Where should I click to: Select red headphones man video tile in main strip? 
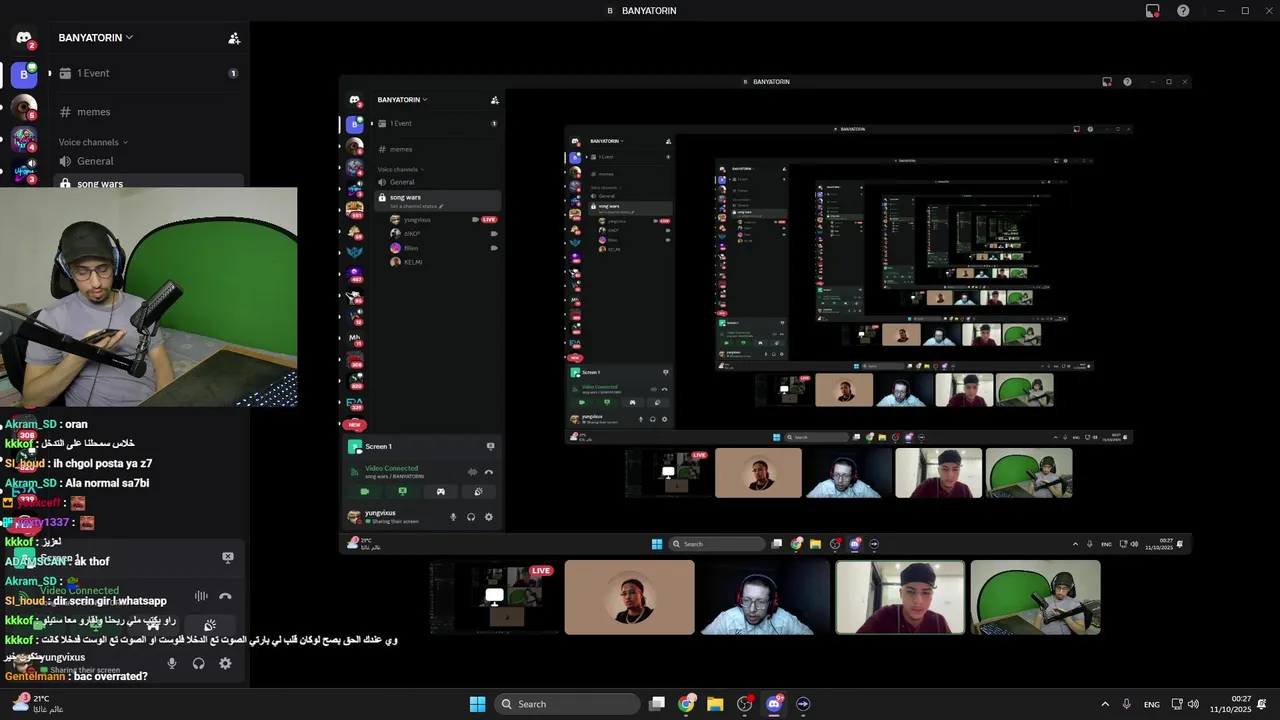765,597
